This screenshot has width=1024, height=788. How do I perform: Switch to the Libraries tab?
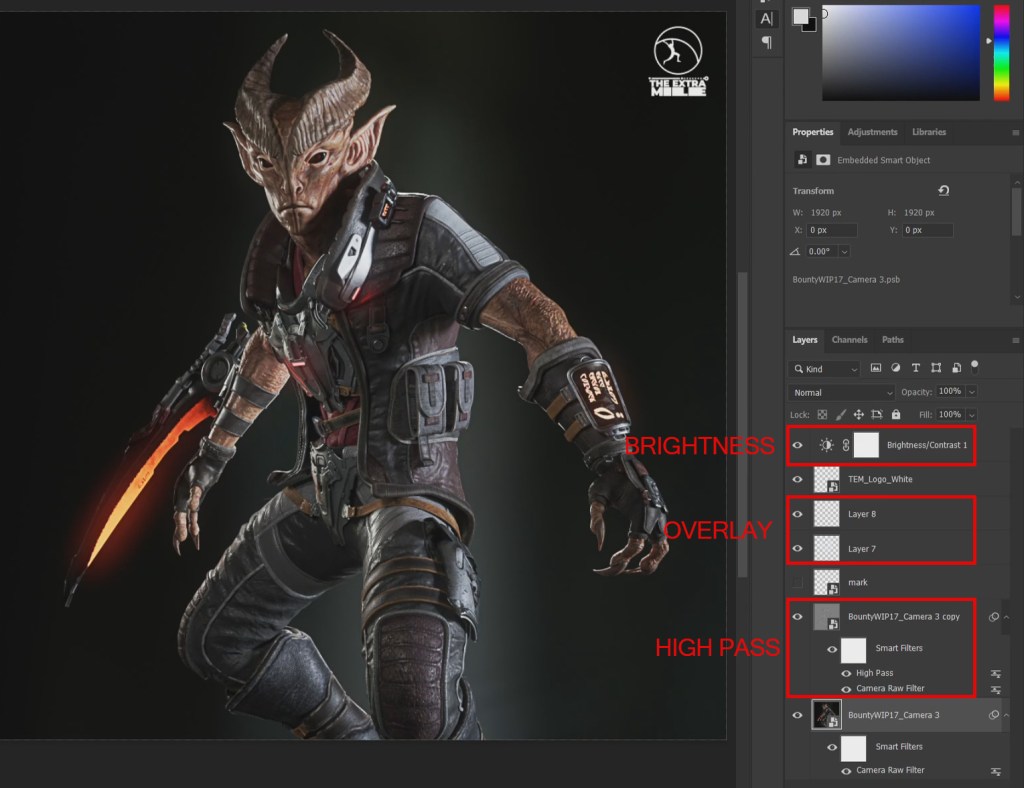pyautogui.click(x=929, y=132)
